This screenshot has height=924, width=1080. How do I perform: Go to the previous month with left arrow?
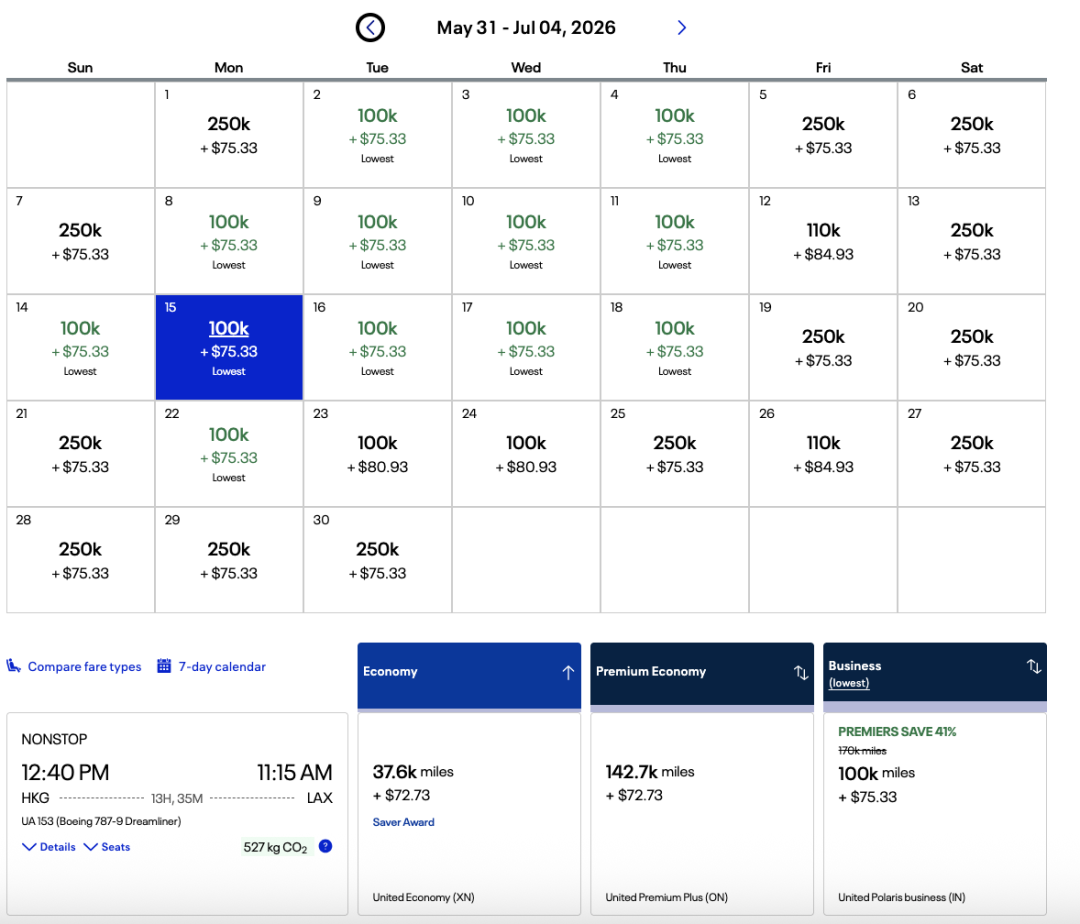coord(370,28)
